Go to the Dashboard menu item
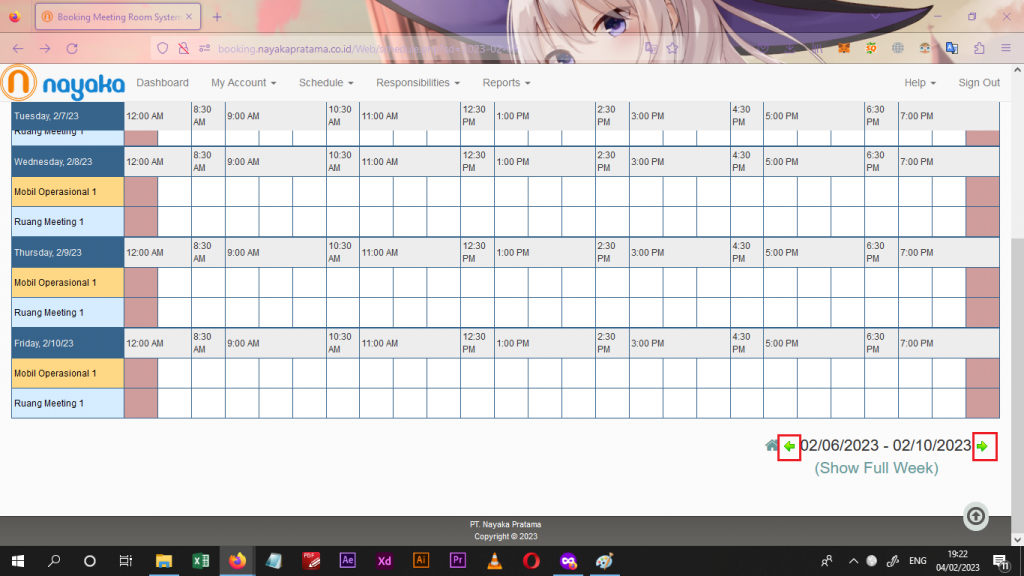This screenshot has height=576, width=1024. [x=162, y=83]
